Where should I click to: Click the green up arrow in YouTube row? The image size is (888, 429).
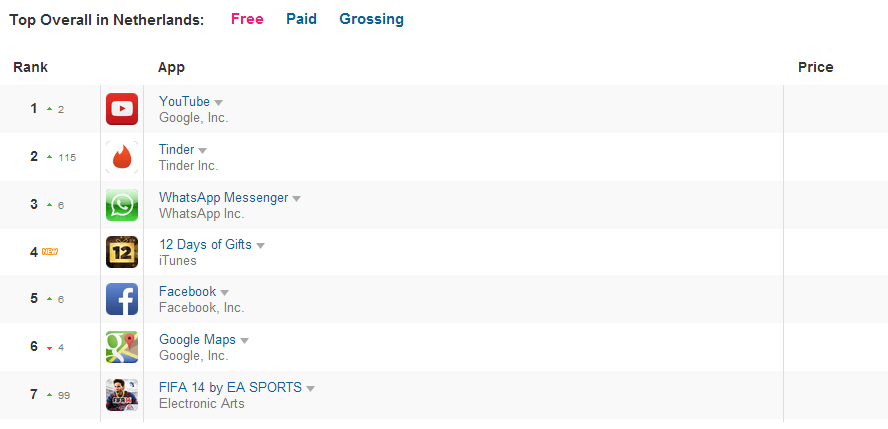(49, 109)
